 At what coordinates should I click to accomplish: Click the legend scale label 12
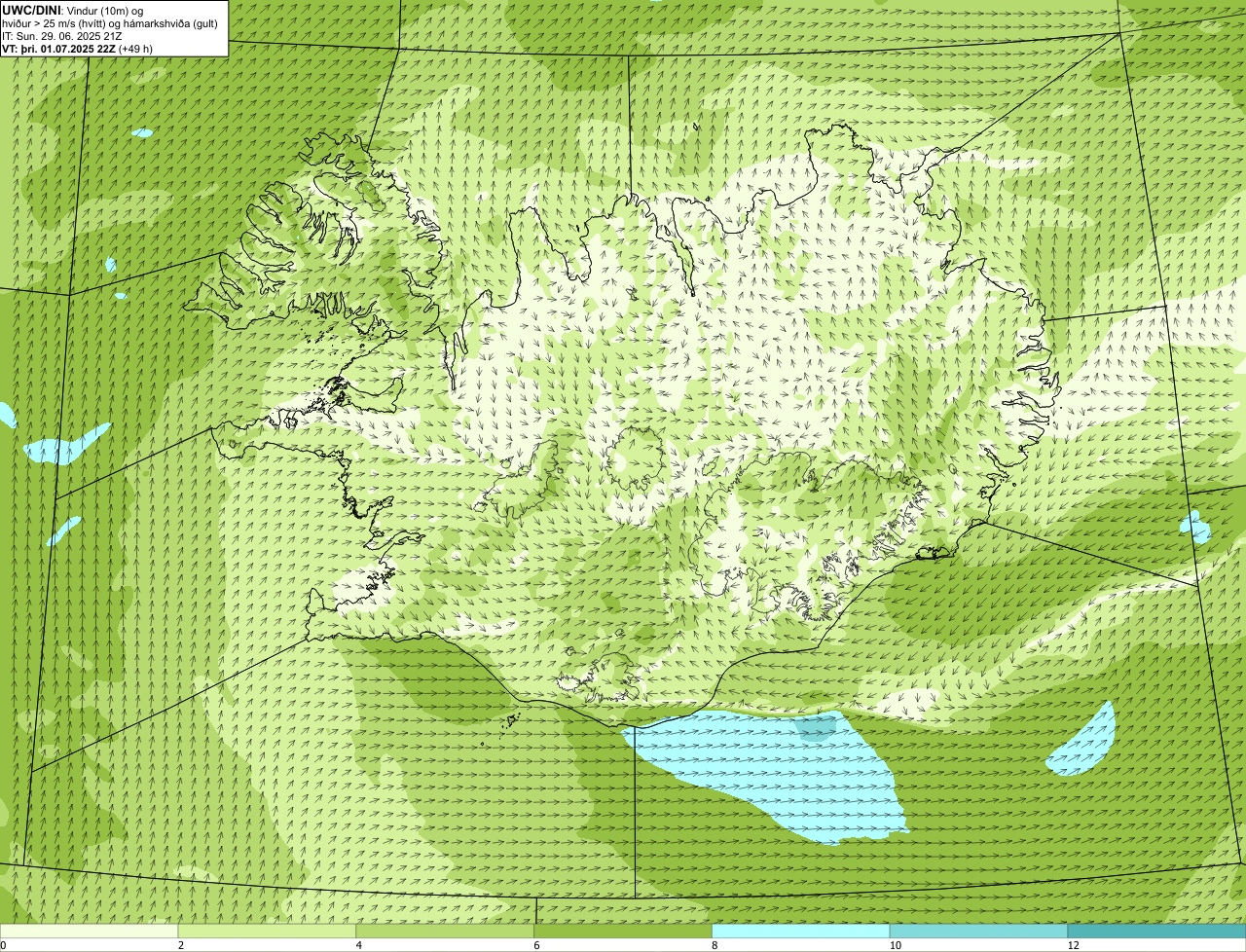click(1073, 945)
